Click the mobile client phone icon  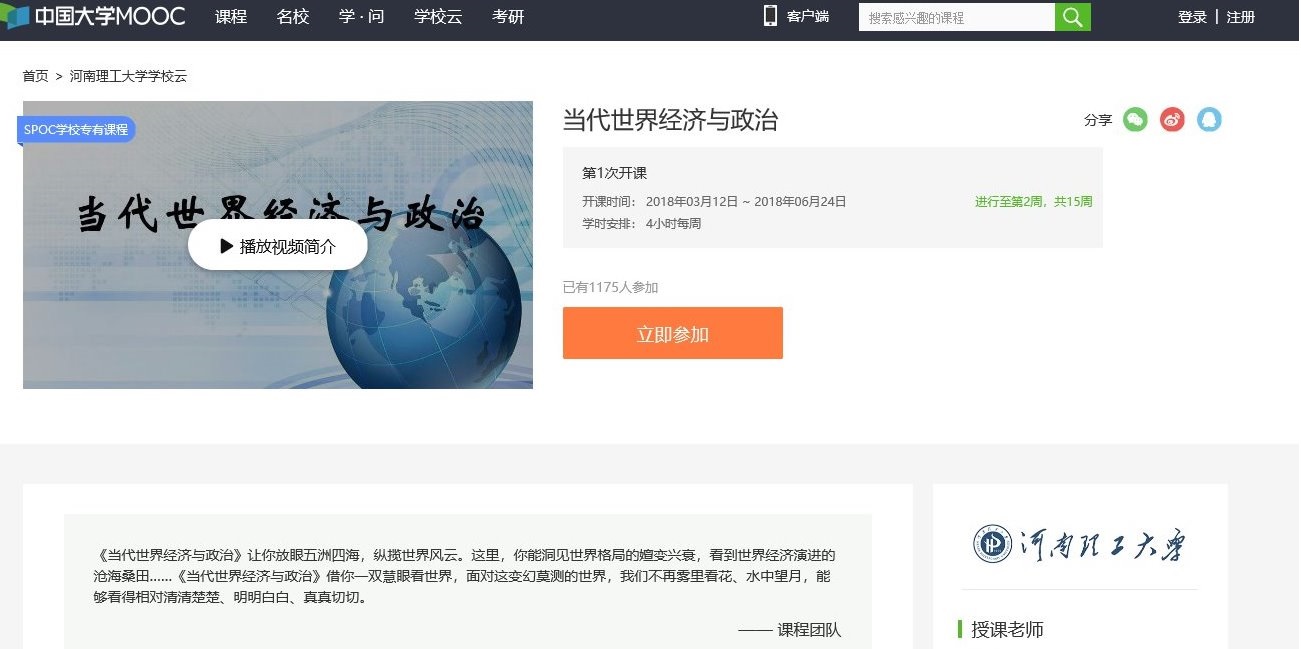770,16
